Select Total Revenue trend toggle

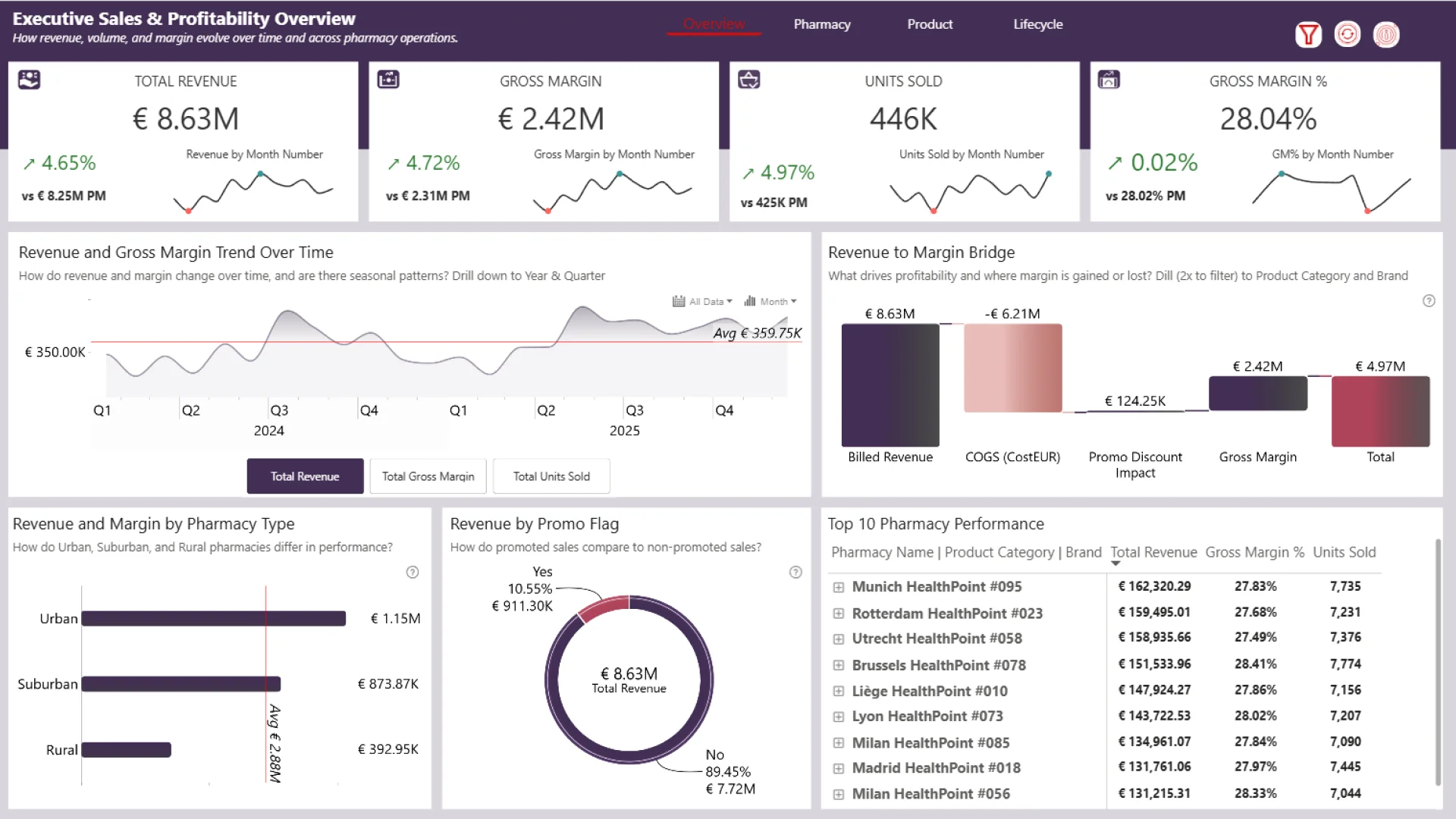(x=305, y=476)
